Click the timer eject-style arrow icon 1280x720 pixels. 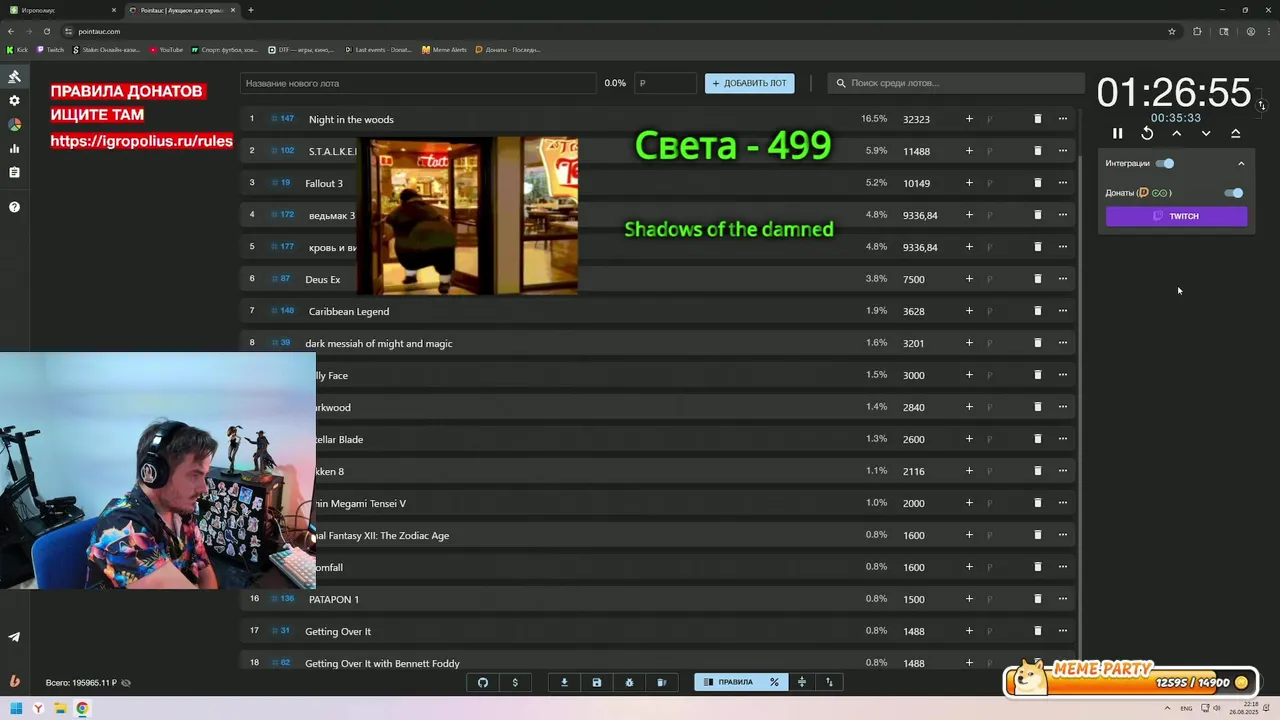click(1235, 133)
